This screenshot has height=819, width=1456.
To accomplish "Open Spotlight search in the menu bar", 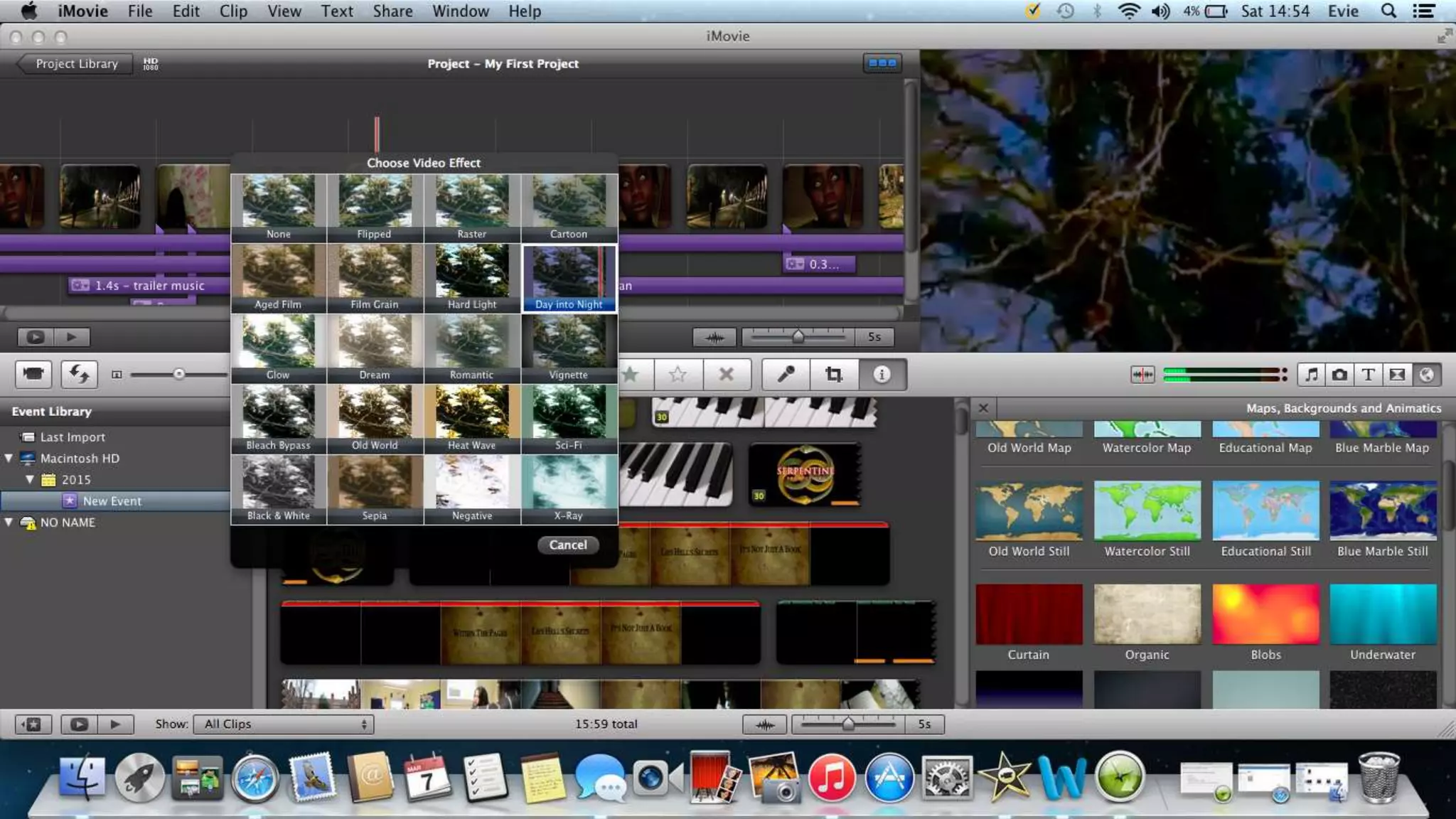I will pos(1388,11).
